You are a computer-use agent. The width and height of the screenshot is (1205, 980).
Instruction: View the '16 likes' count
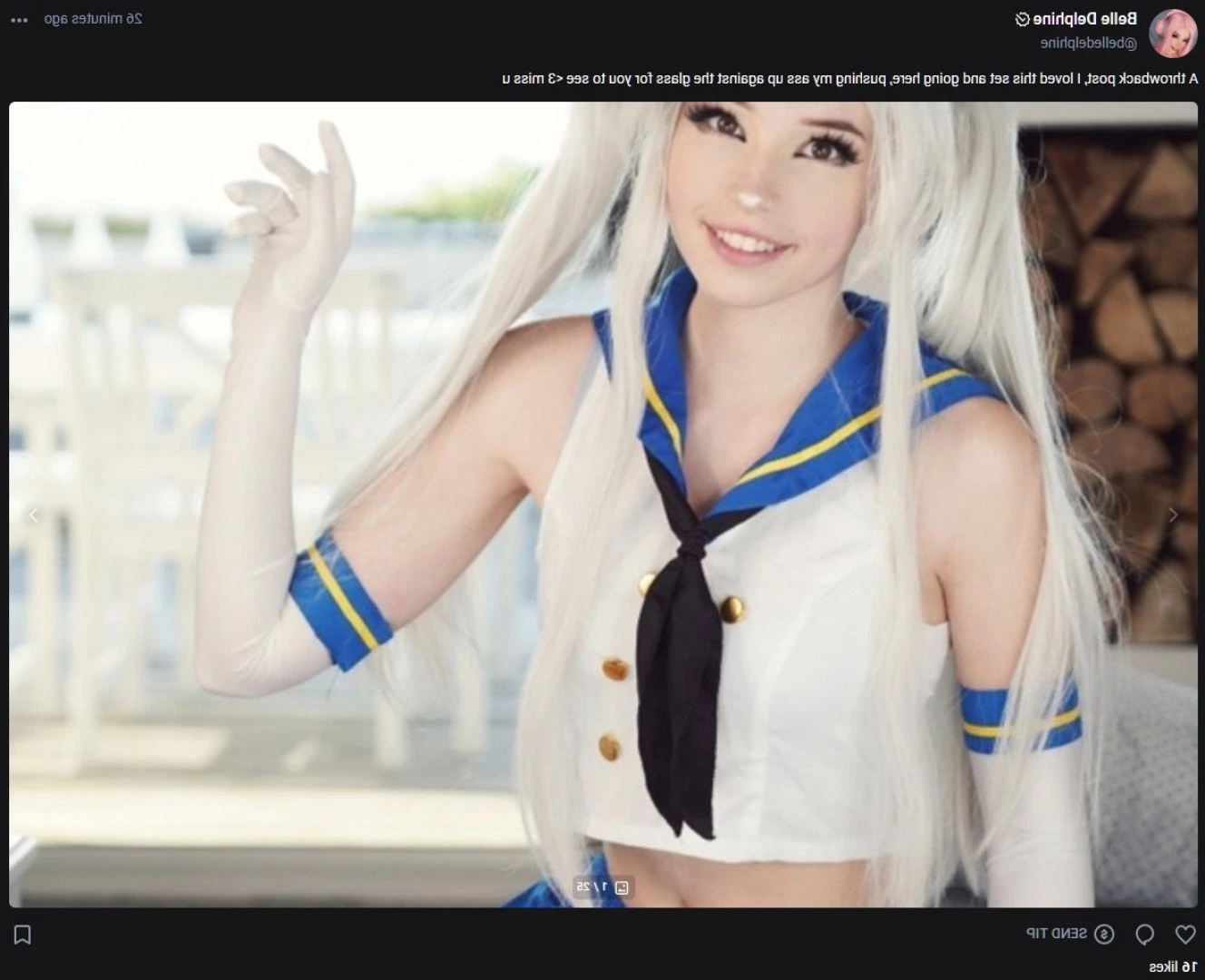point(1173,966)
